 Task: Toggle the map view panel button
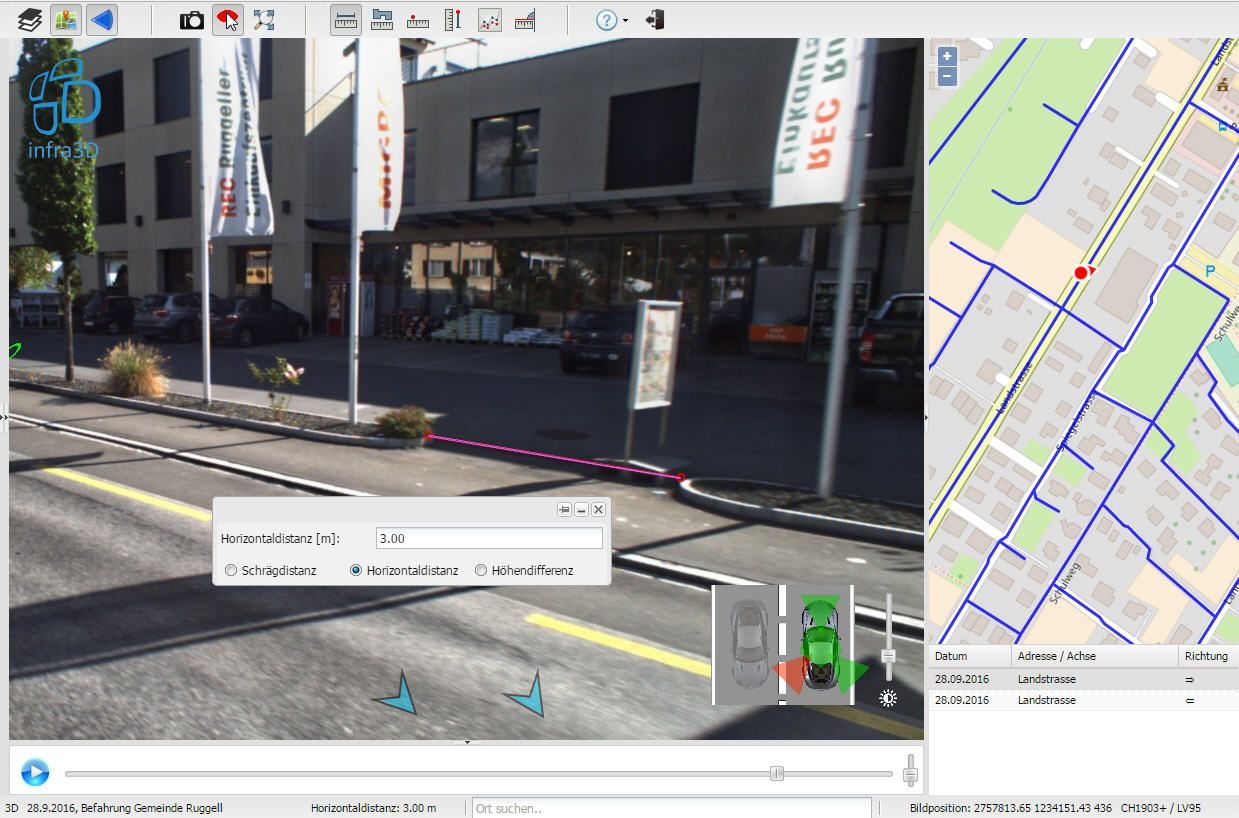coord(66,20)
